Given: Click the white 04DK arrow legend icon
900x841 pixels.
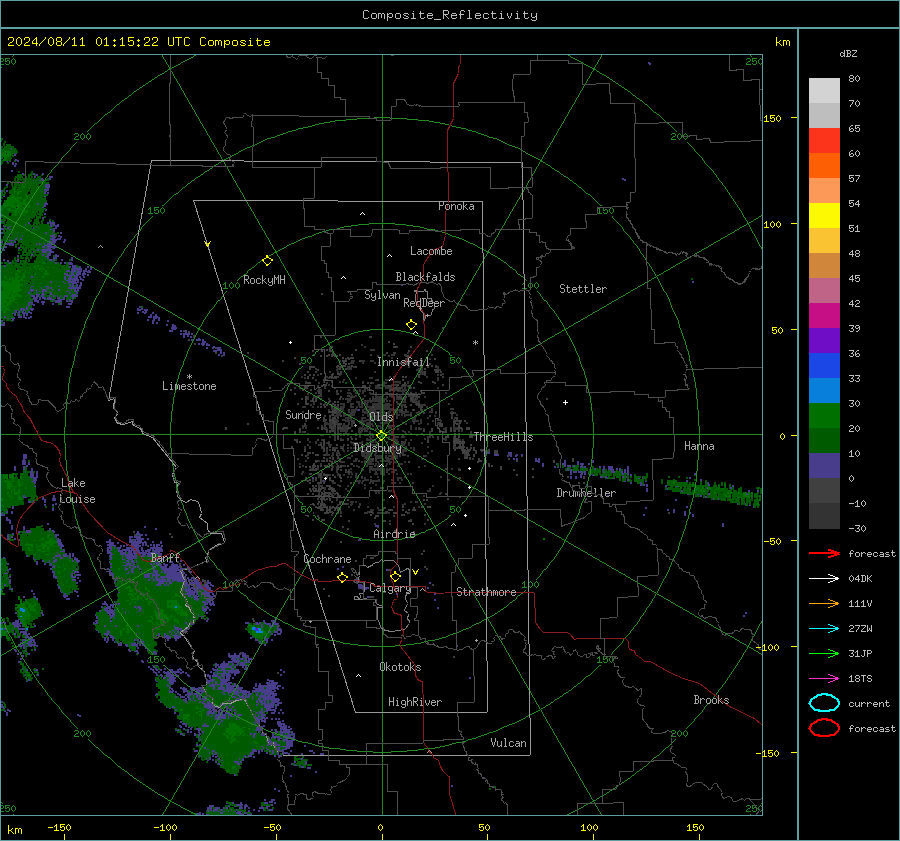Looking at the screenshot, I should pos(824,579).
